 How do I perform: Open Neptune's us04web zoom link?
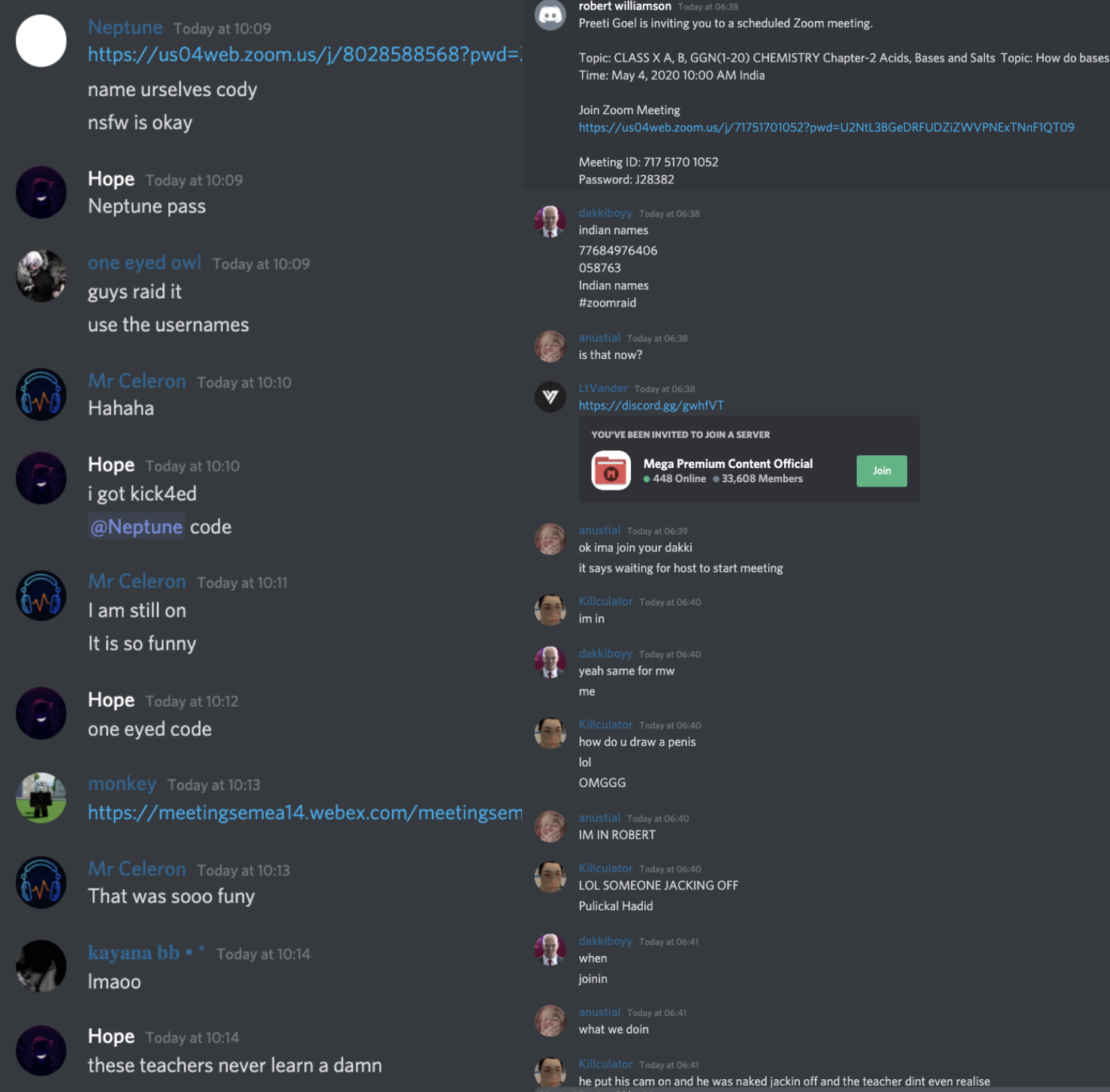point(305,55)
